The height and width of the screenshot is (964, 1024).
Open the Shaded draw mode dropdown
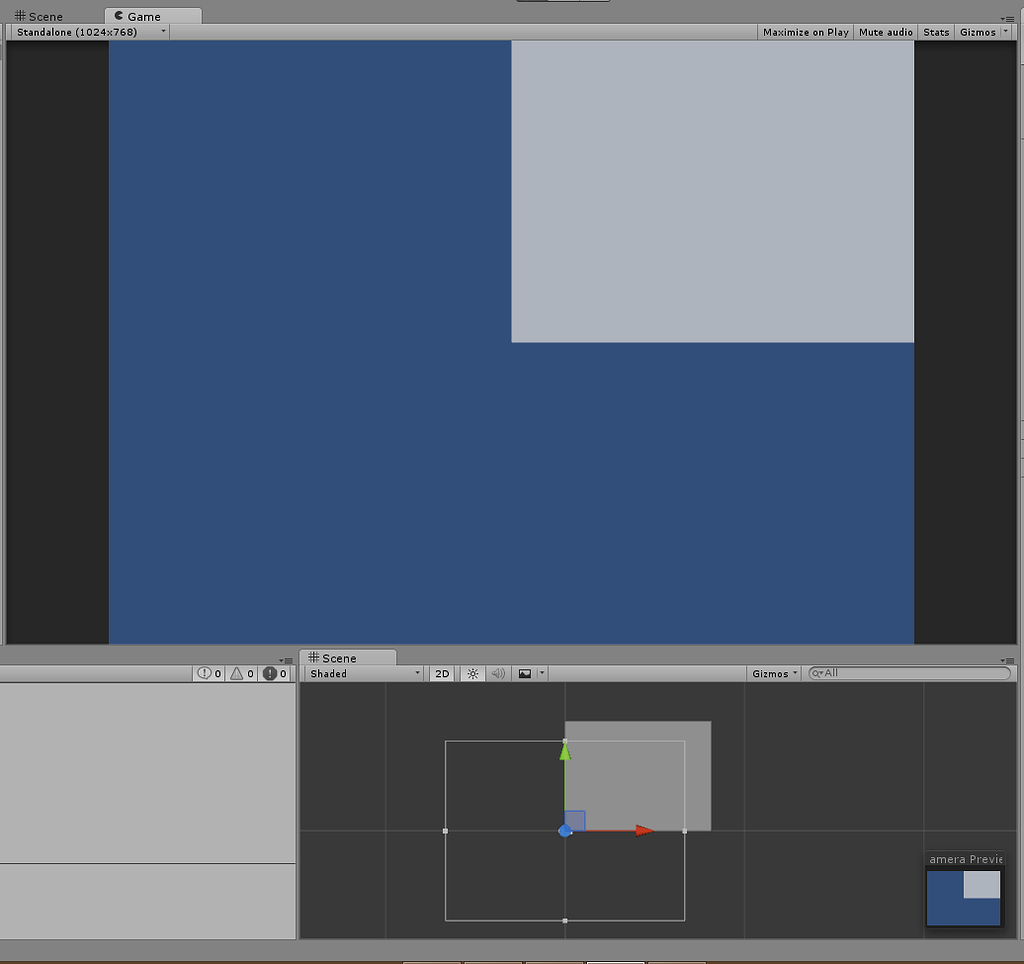pyautogui.click(x=362, y=673)
